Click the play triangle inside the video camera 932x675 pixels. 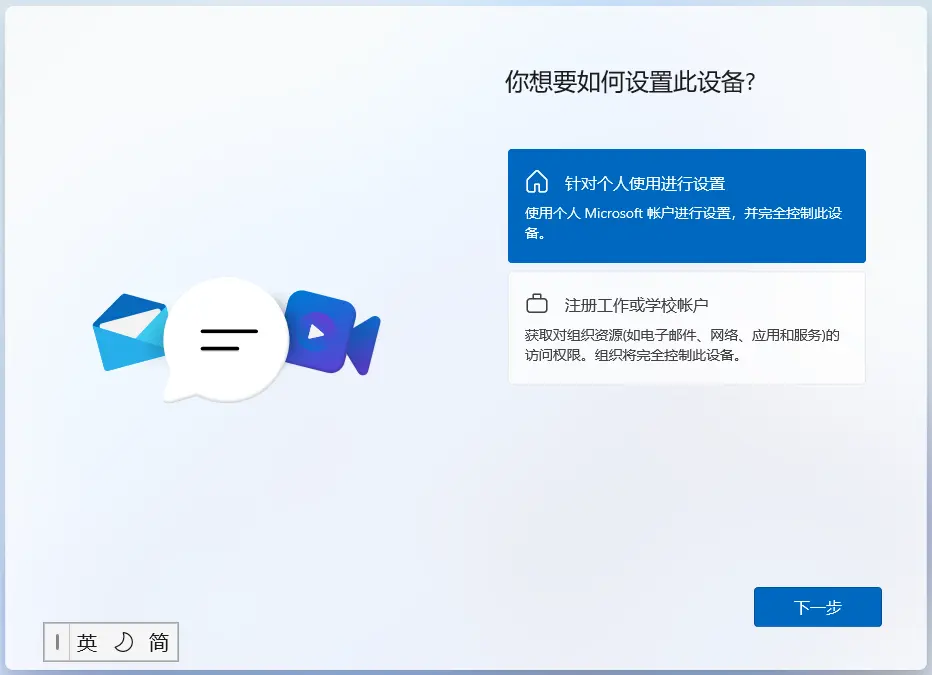tap(316, 330)
